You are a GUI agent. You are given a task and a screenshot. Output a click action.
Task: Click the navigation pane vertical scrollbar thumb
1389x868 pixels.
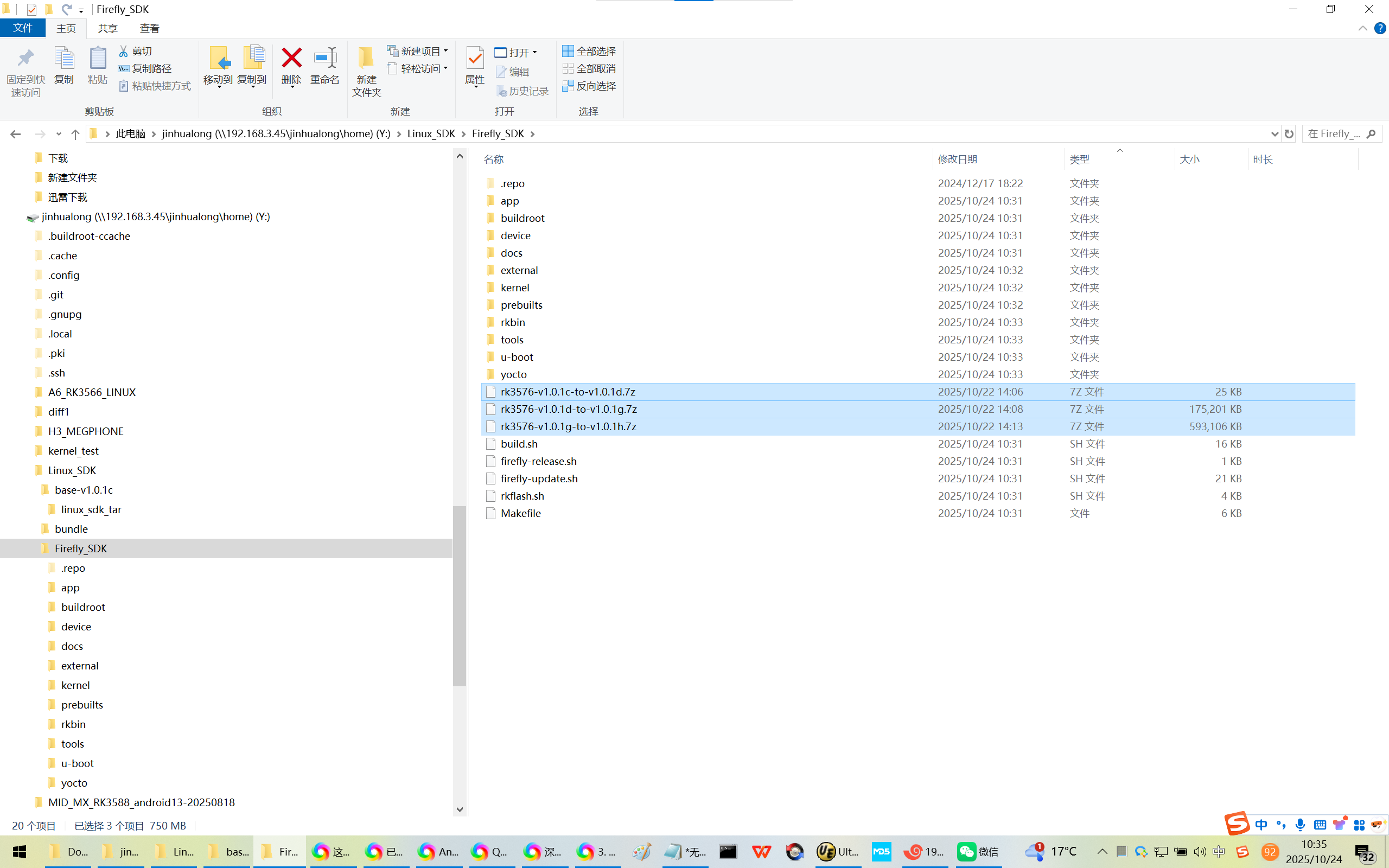click(459, 596)
